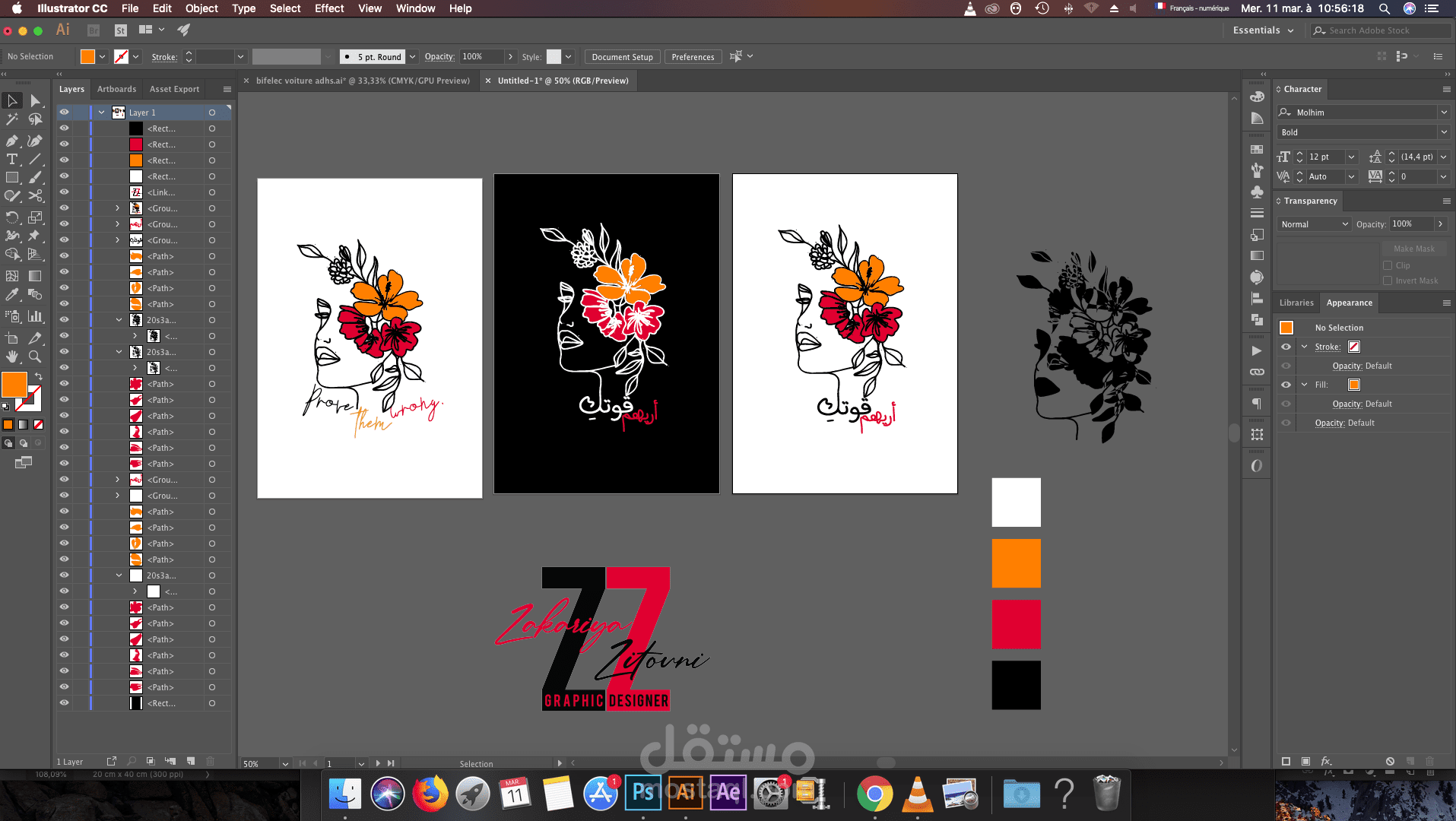Screen dimensions: 1456x821
Task: Select the Hand tool
Action: click(12, 357)
